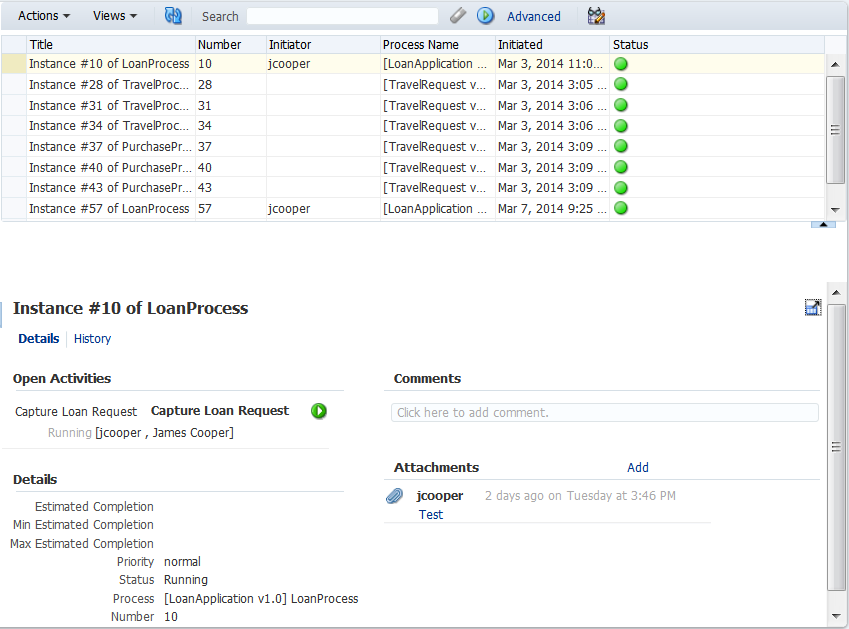Run the search with the green play icon

pyautogui.click(x=486, y=16)
